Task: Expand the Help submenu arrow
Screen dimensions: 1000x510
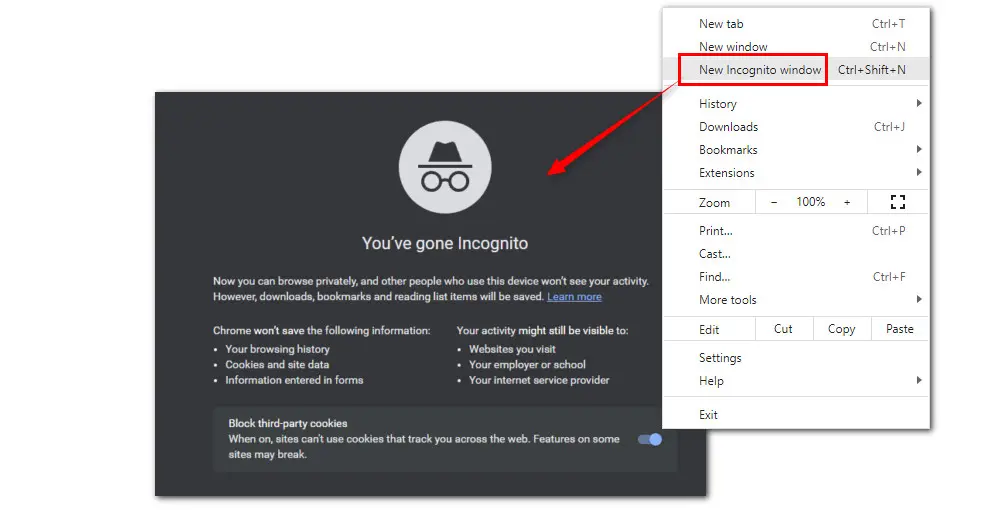Action: tap(918, 381)
